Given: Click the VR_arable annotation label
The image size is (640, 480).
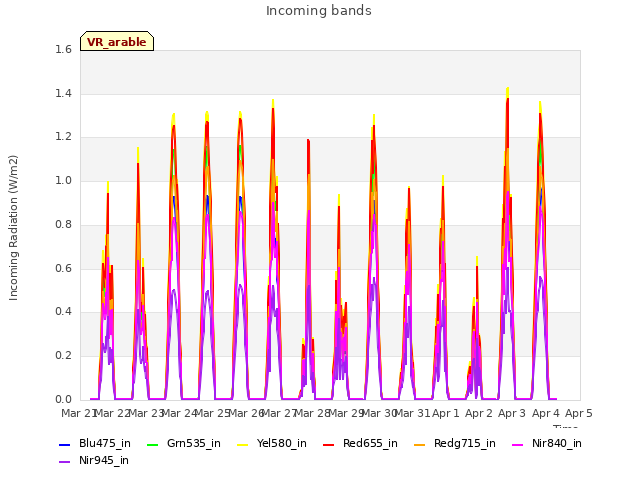Looking at the screenshot, I should (117, 41).
